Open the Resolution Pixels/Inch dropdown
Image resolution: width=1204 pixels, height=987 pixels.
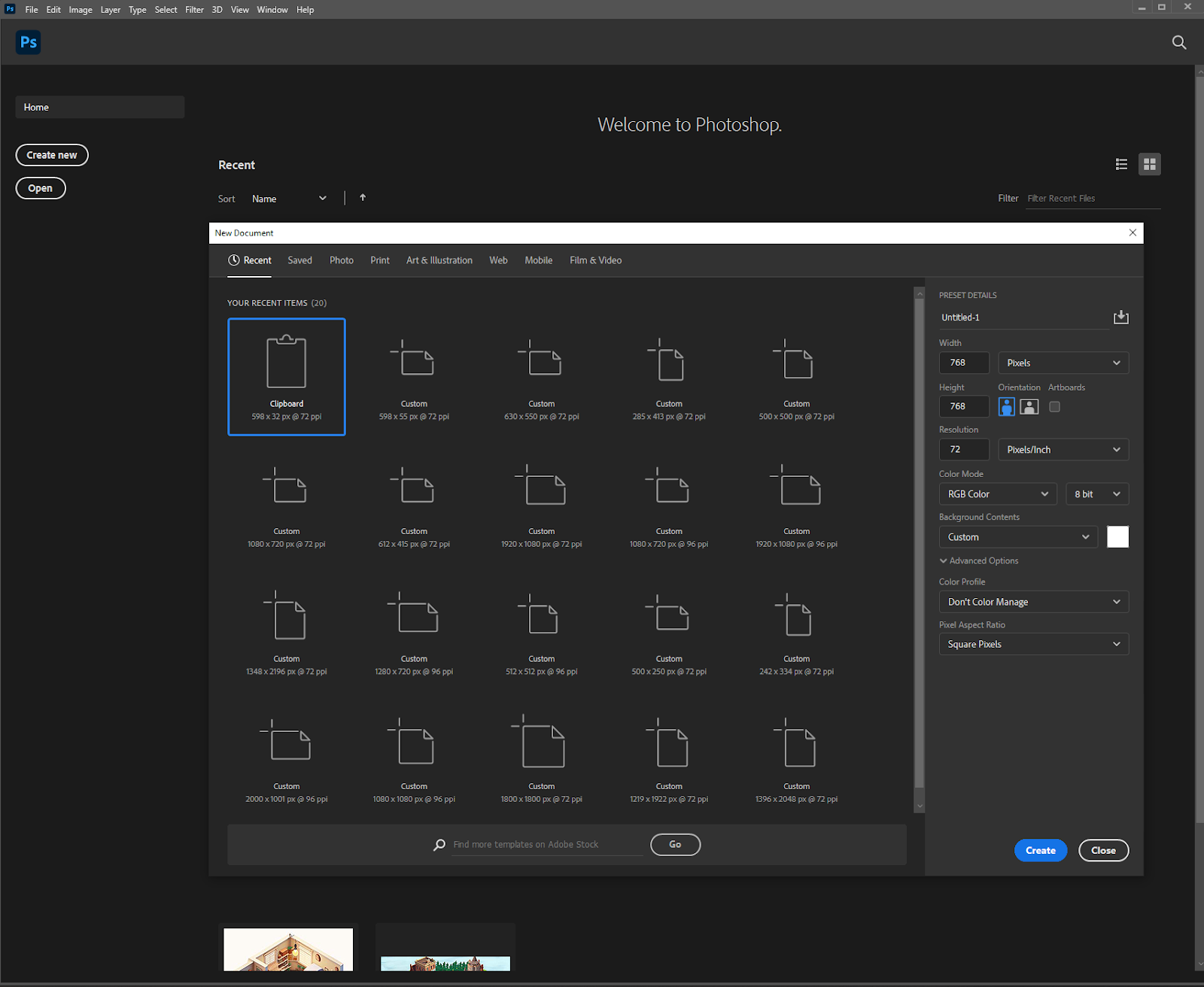point(1063,449)
